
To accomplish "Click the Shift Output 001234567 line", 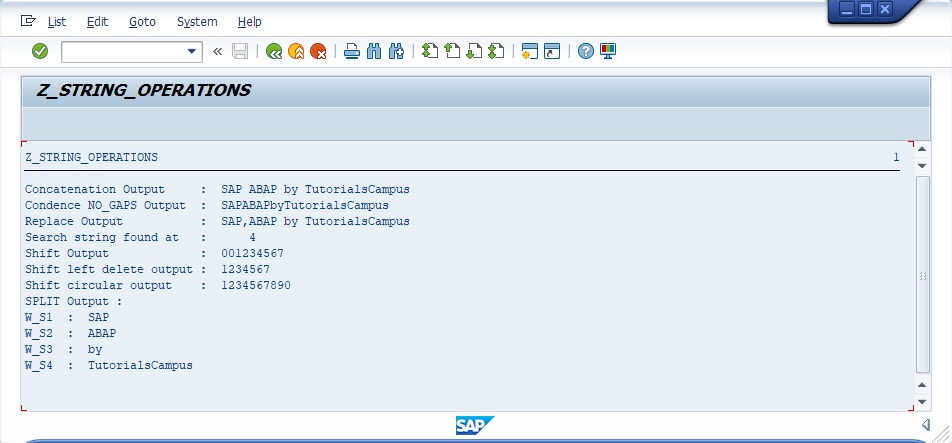I will (154, 253).
